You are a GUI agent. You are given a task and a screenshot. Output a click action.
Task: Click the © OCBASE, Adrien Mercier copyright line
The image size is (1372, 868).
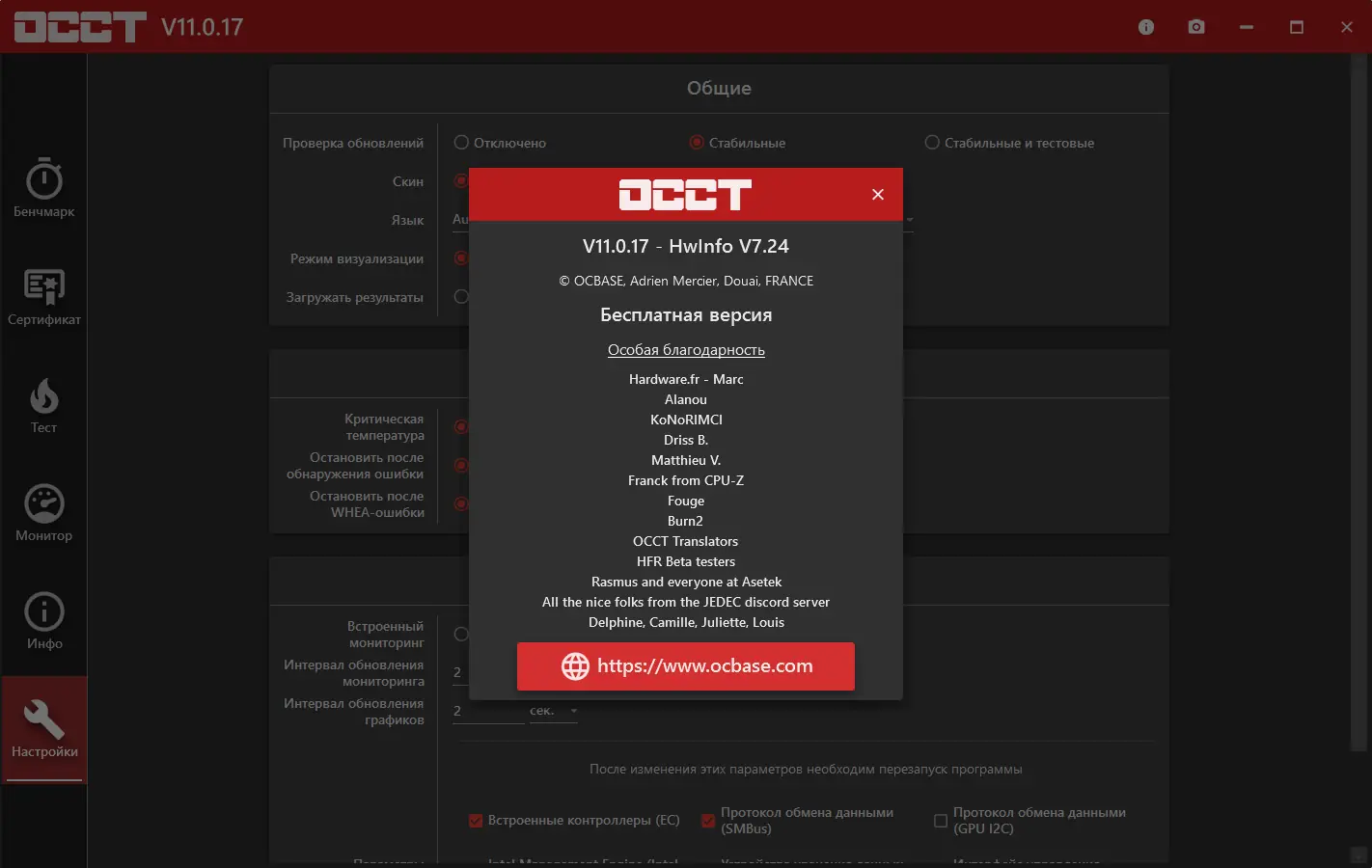click(x=686, y=281)
